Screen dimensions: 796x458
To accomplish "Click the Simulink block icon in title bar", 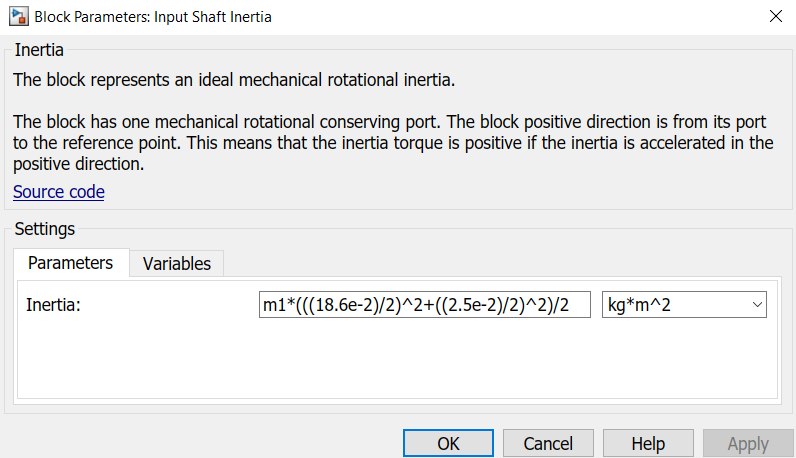I will click(18, 16).
